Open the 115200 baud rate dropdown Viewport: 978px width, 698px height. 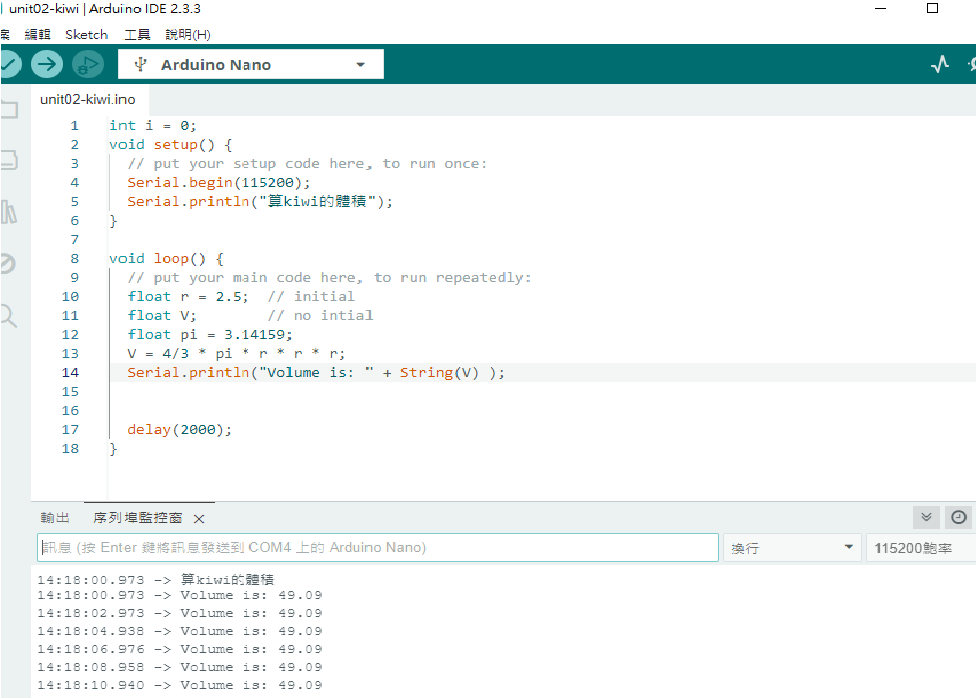[920, 548]
